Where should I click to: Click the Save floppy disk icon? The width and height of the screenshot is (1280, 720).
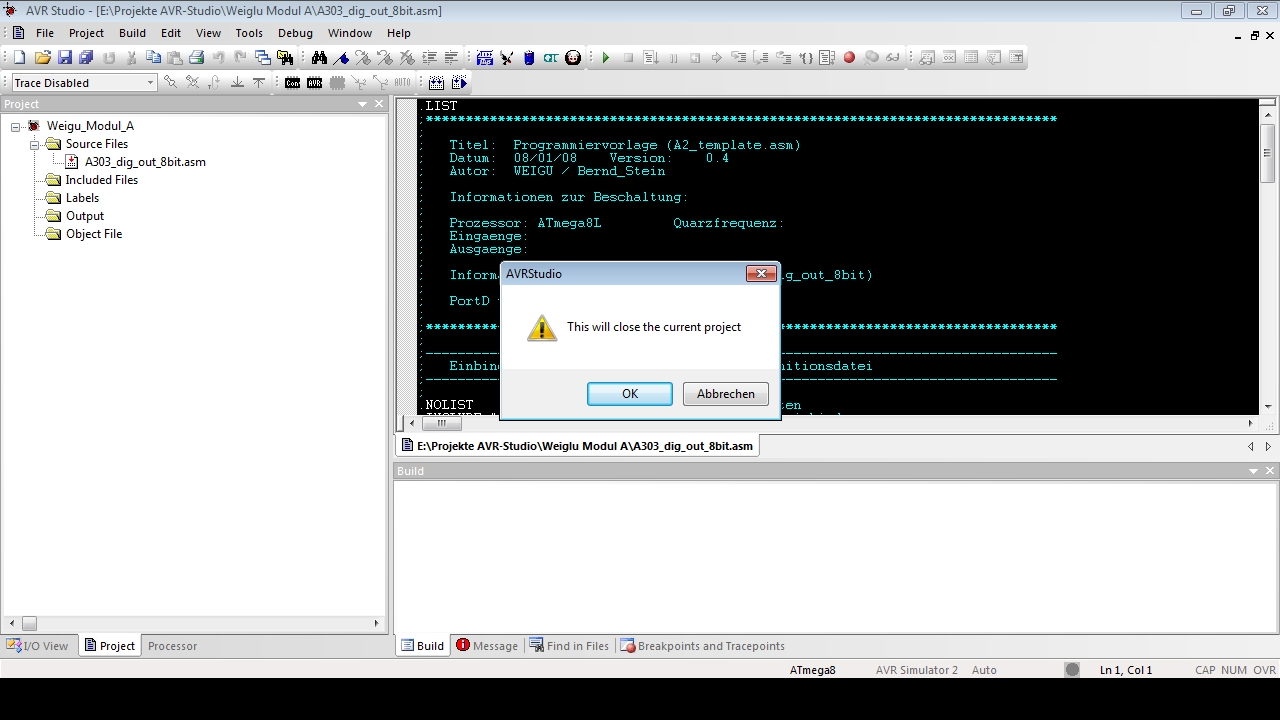tap(65, 58)
